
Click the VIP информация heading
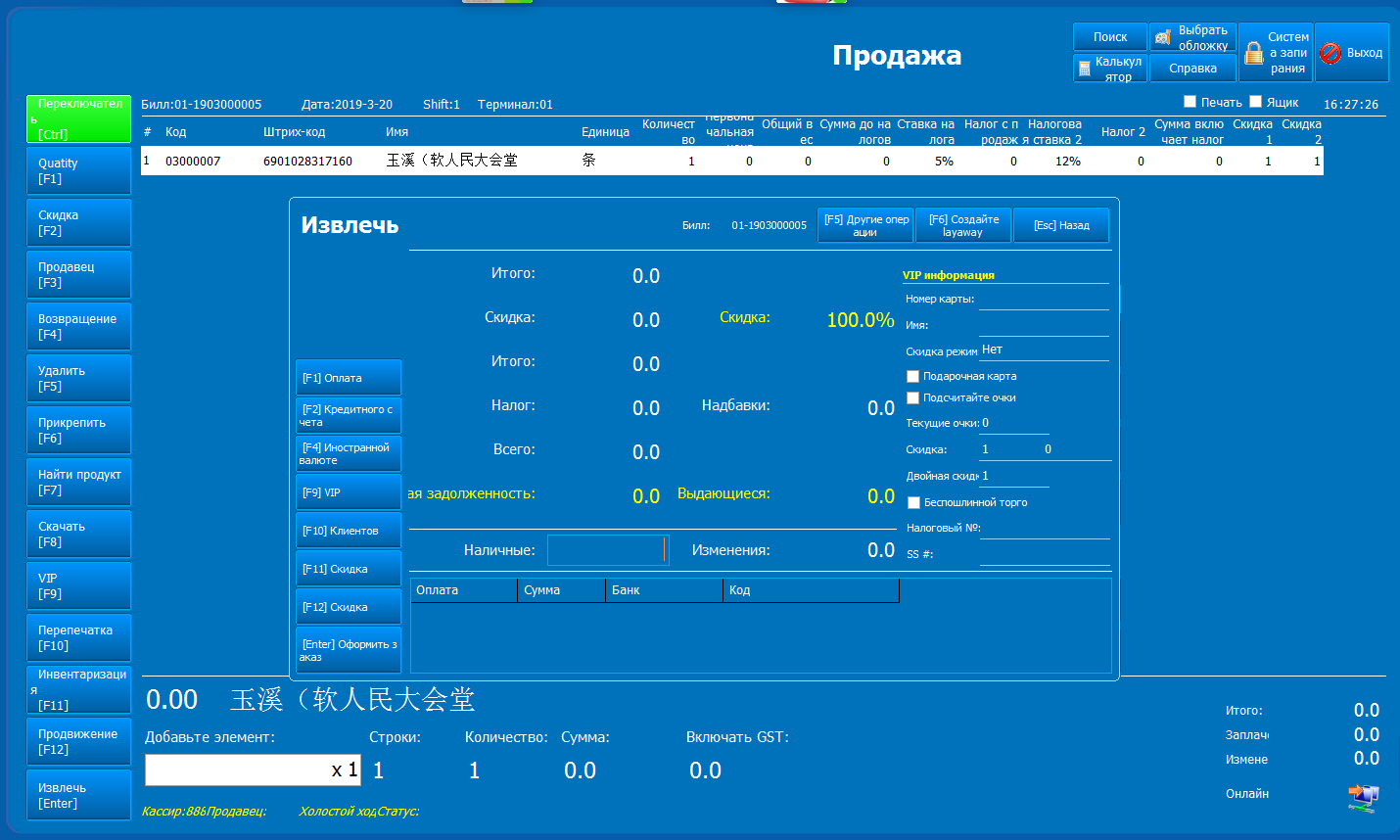click(x=949, y=275)
